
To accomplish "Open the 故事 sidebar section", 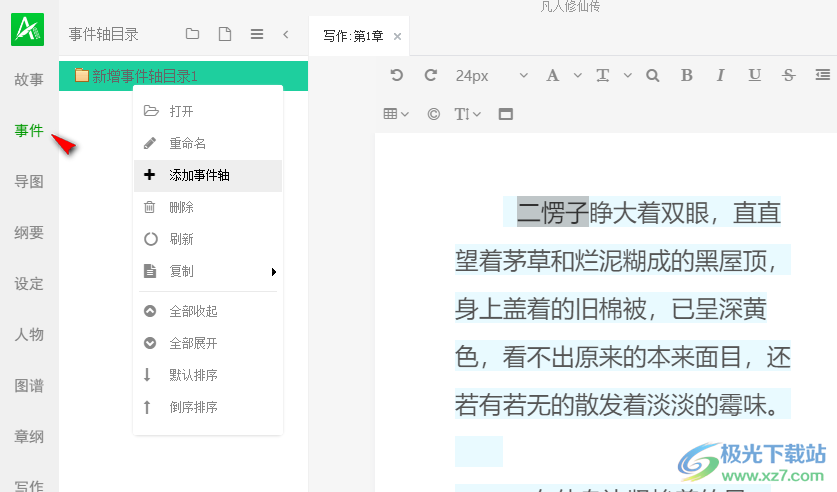I will pos(29,80).
